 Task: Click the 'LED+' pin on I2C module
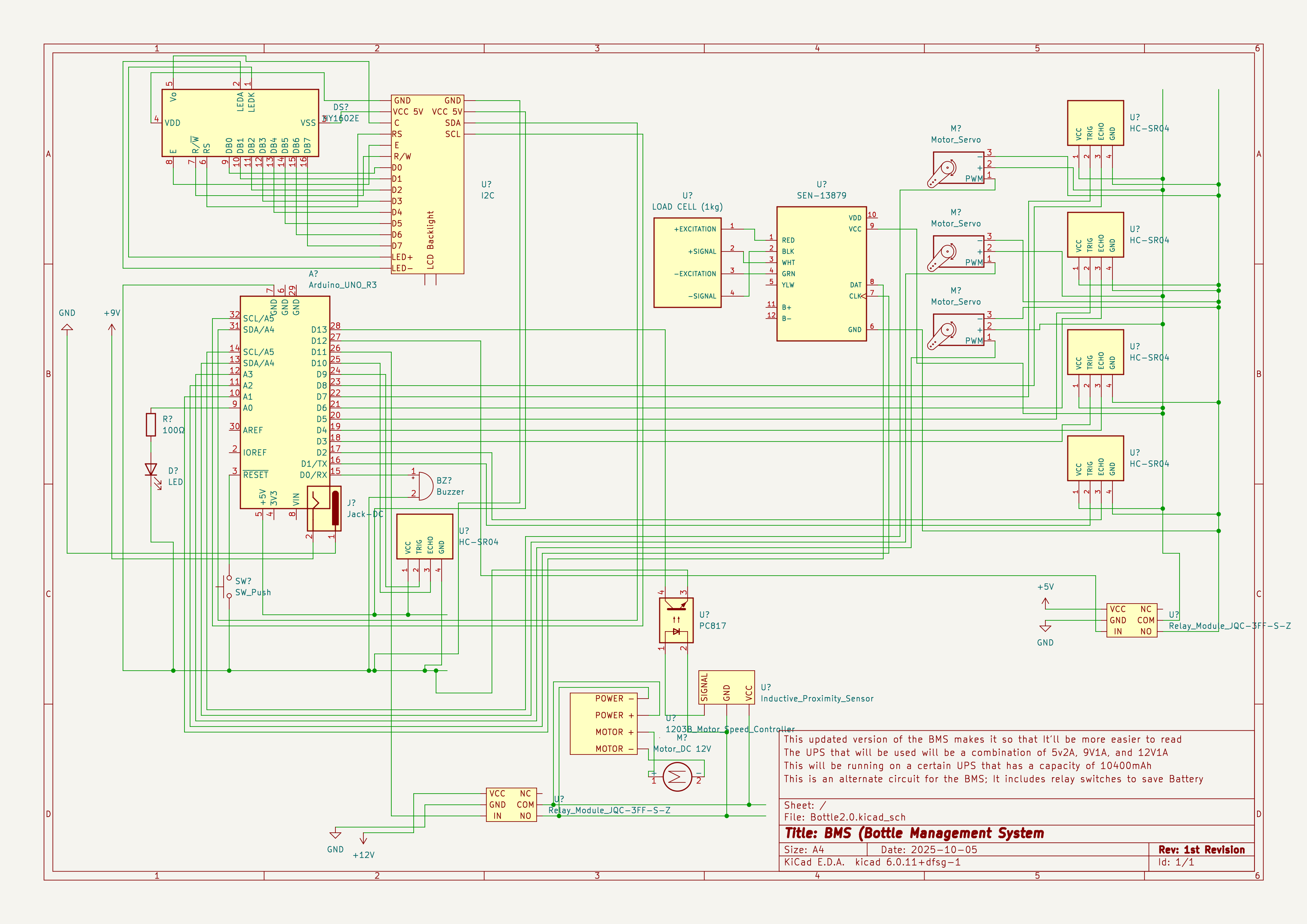[x=402, y=257]
